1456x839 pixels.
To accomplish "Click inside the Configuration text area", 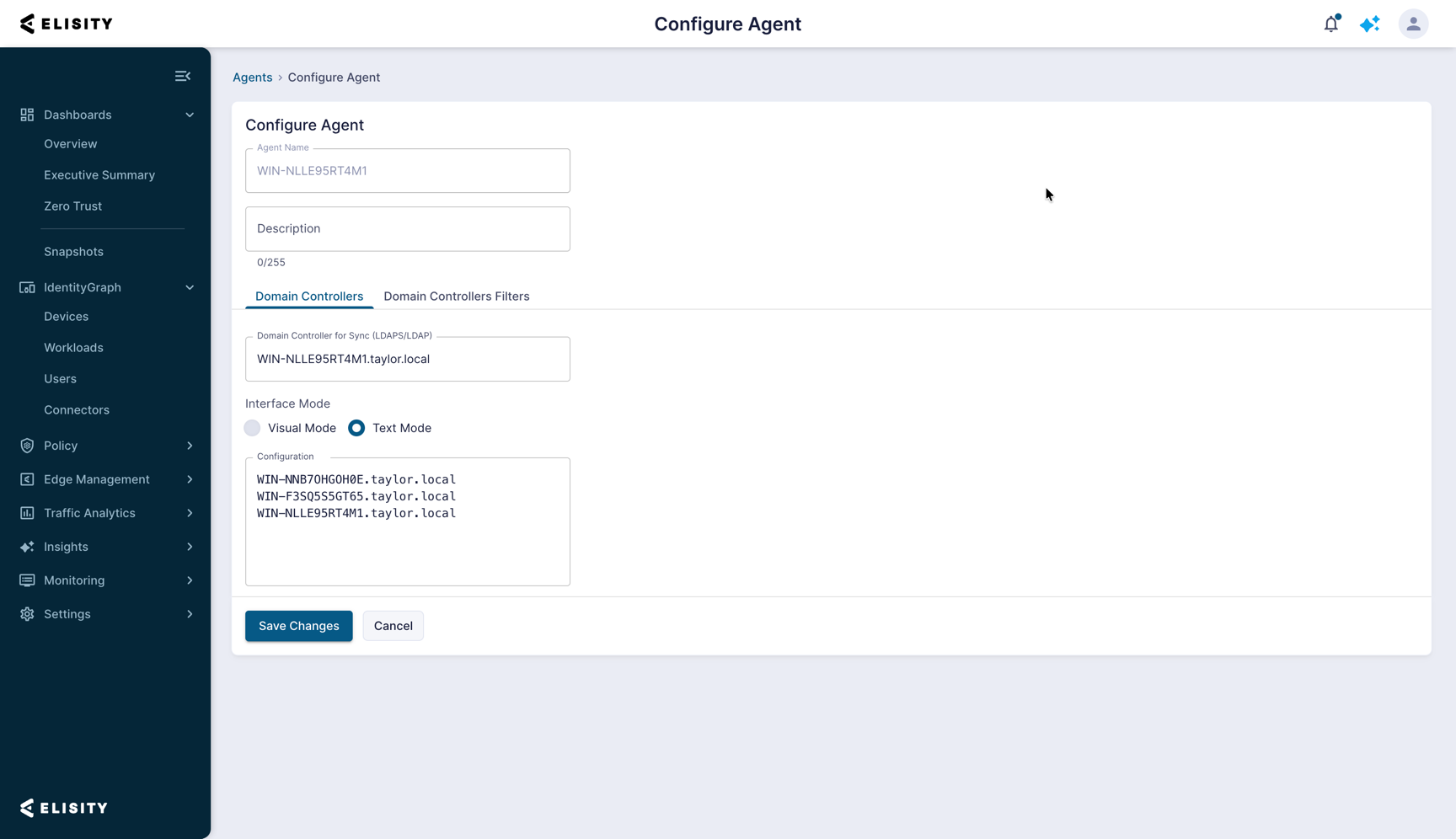I will (x=408, y=522).
